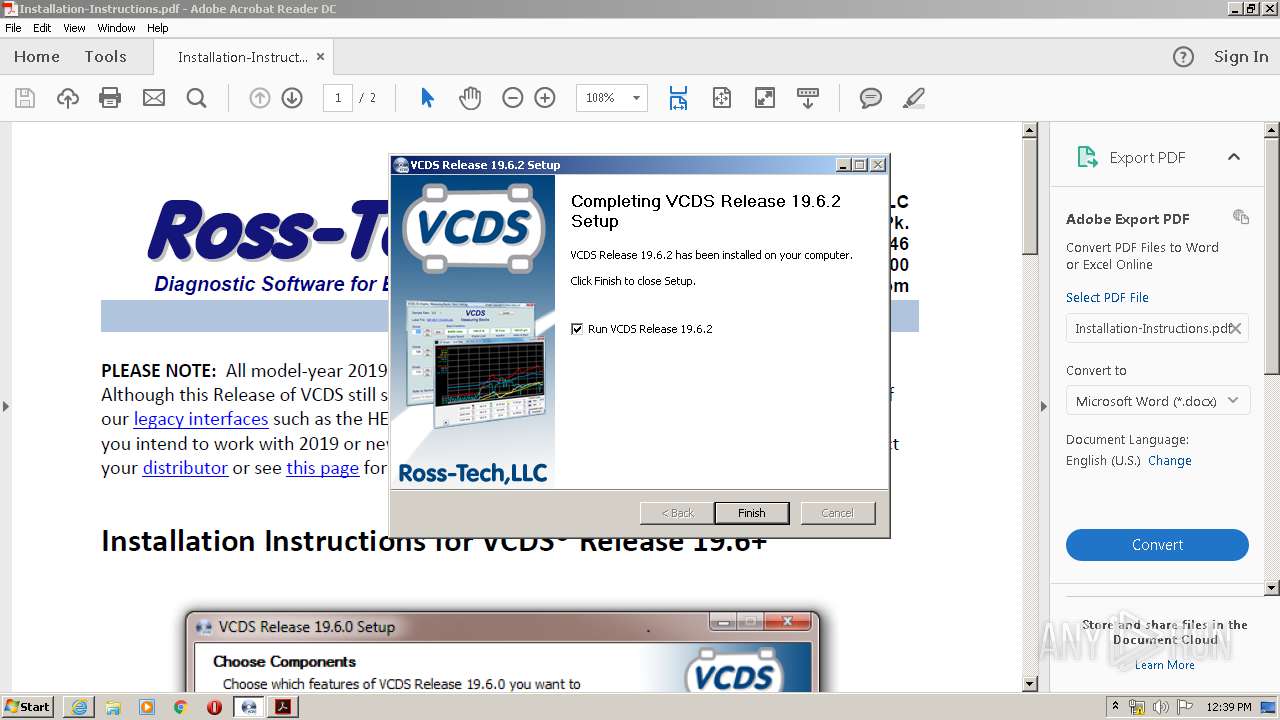Image resolution: width=1280 pixels, height=720 pixels.
Task: Open the Windows Start menu
Action: coord(27,706)
